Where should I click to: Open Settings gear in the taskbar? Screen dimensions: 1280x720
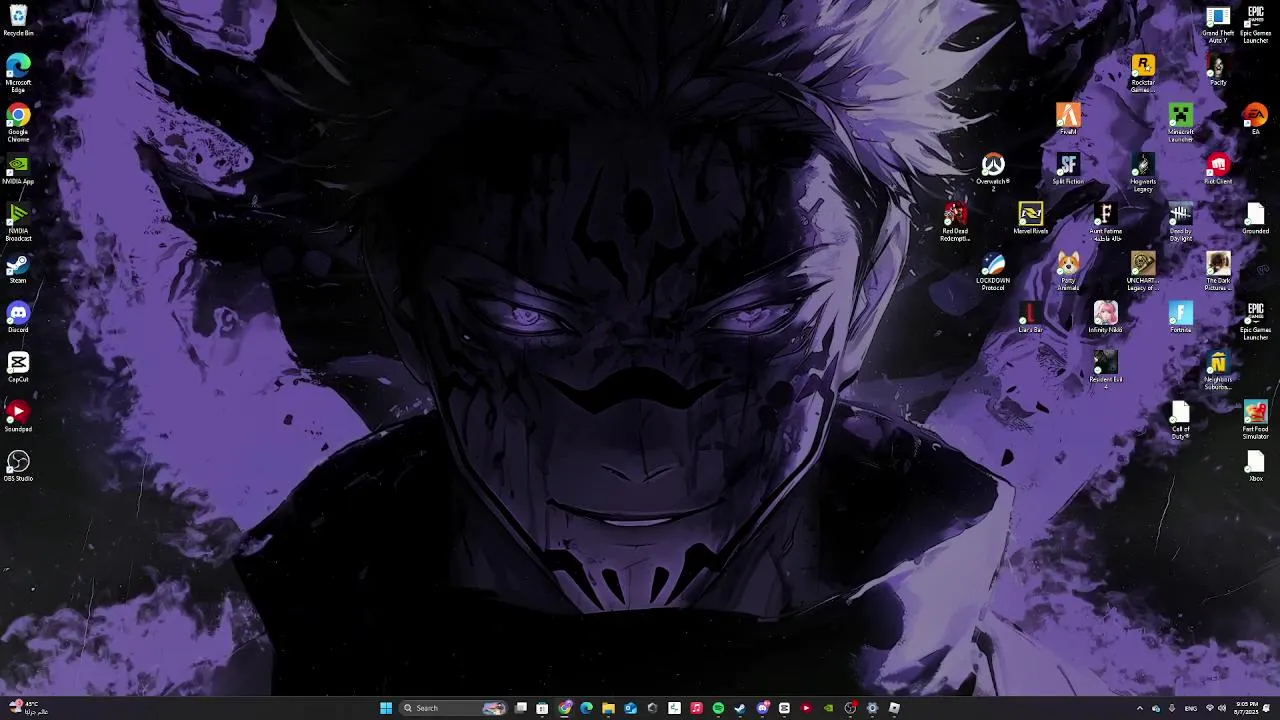coord(872,708)
